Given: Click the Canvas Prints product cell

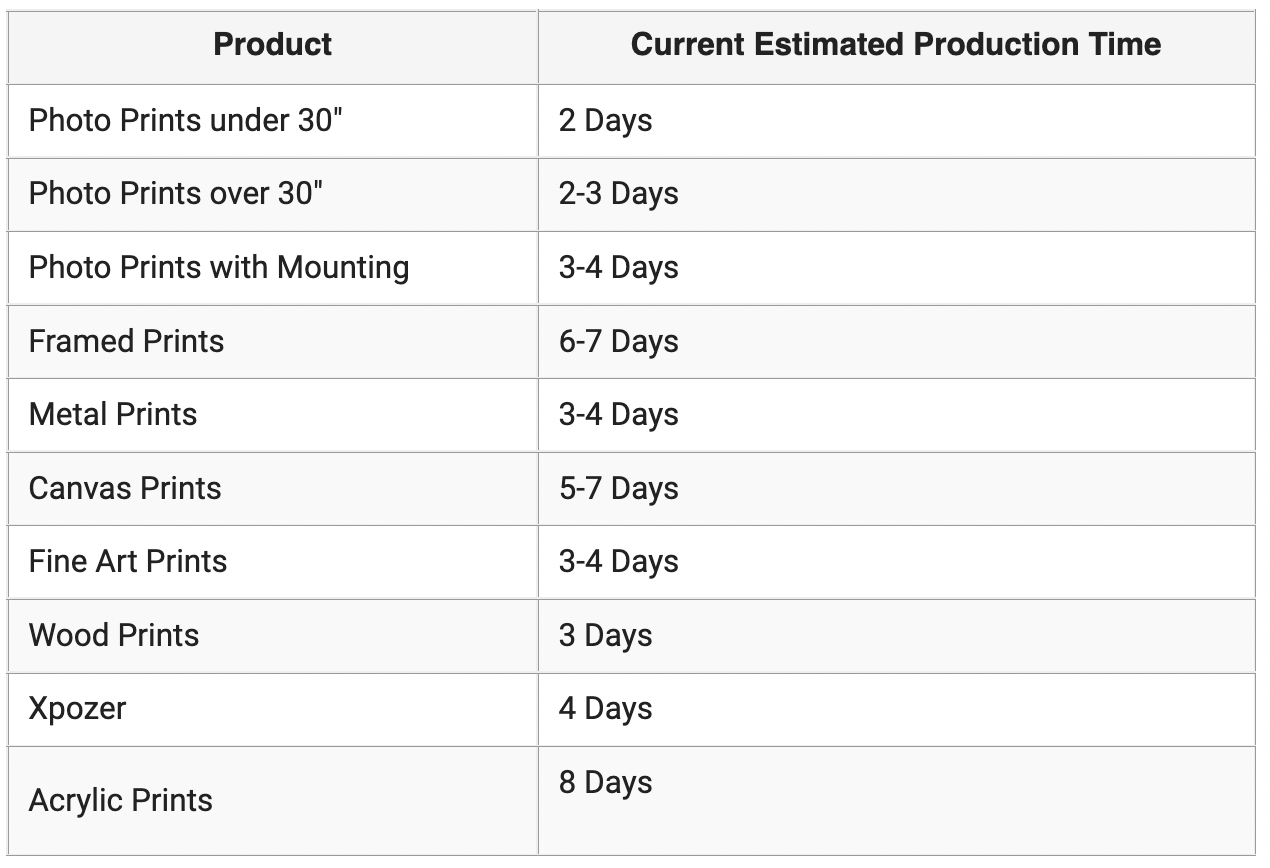Looking at the screenshot, I should coord(272,488).
